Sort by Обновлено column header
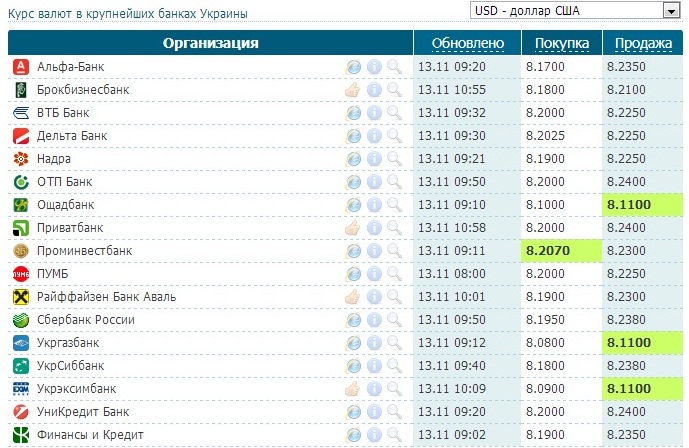 468,43
